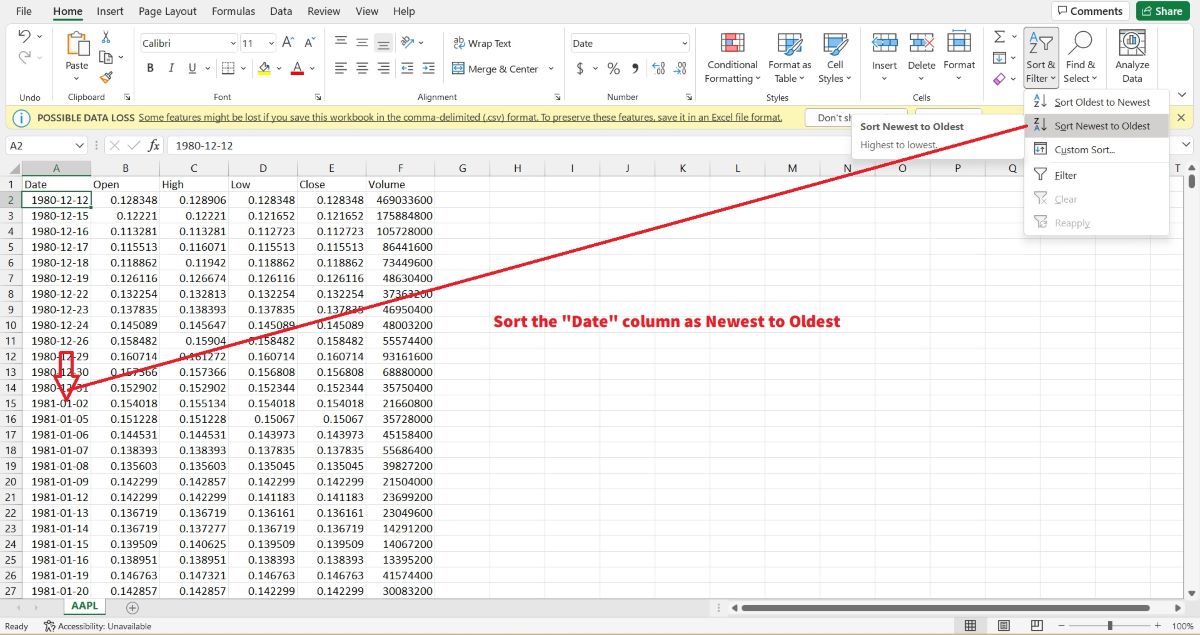The image size is (1200, 635).
Task: Expand the font size dropdown
Action: [272, 44]
